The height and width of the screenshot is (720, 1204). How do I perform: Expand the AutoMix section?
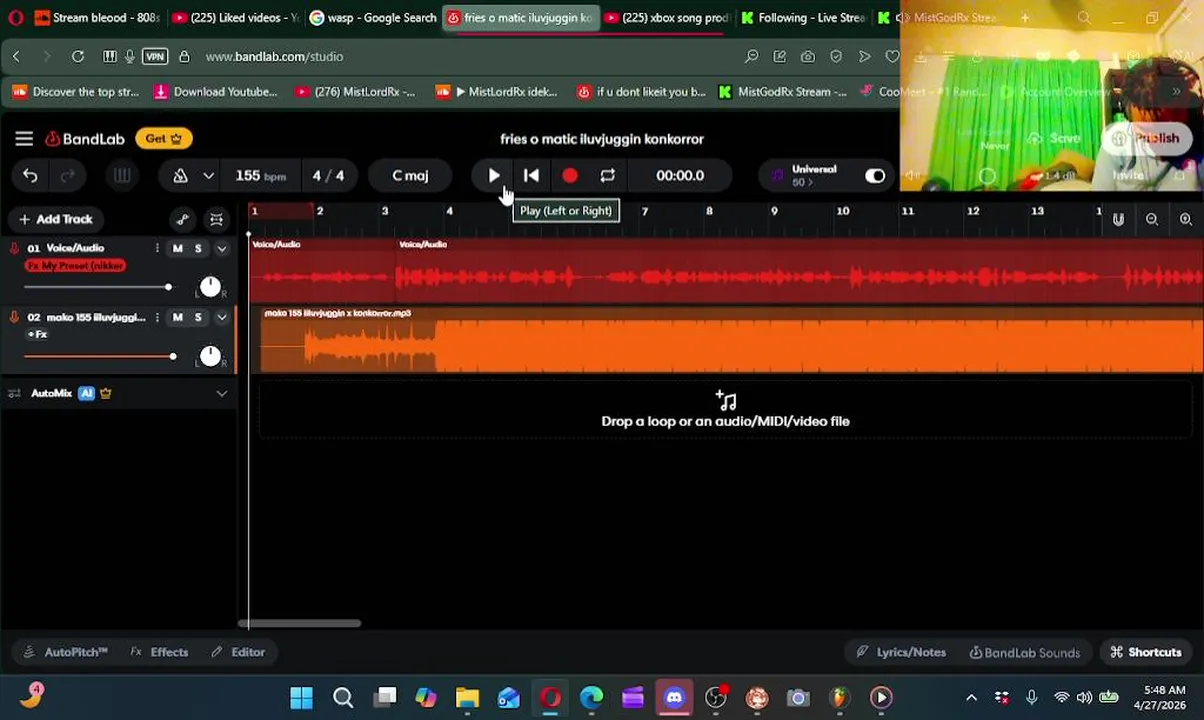pos(221,394)
